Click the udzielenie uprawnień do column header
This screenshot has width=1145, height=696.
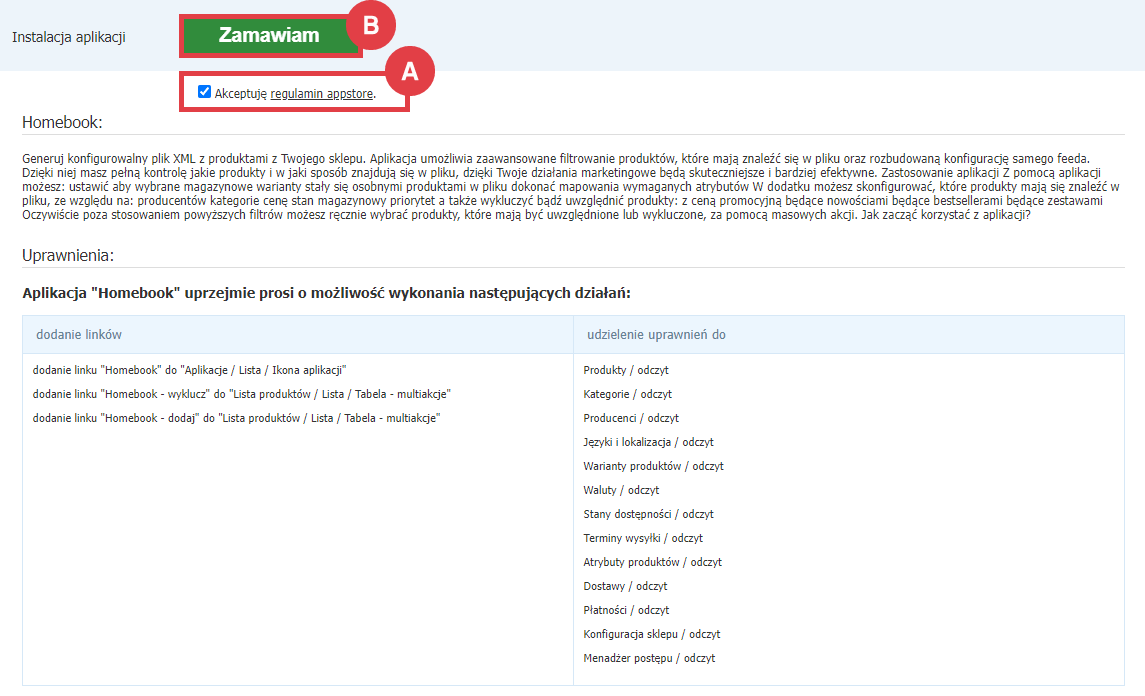point(655,334)
